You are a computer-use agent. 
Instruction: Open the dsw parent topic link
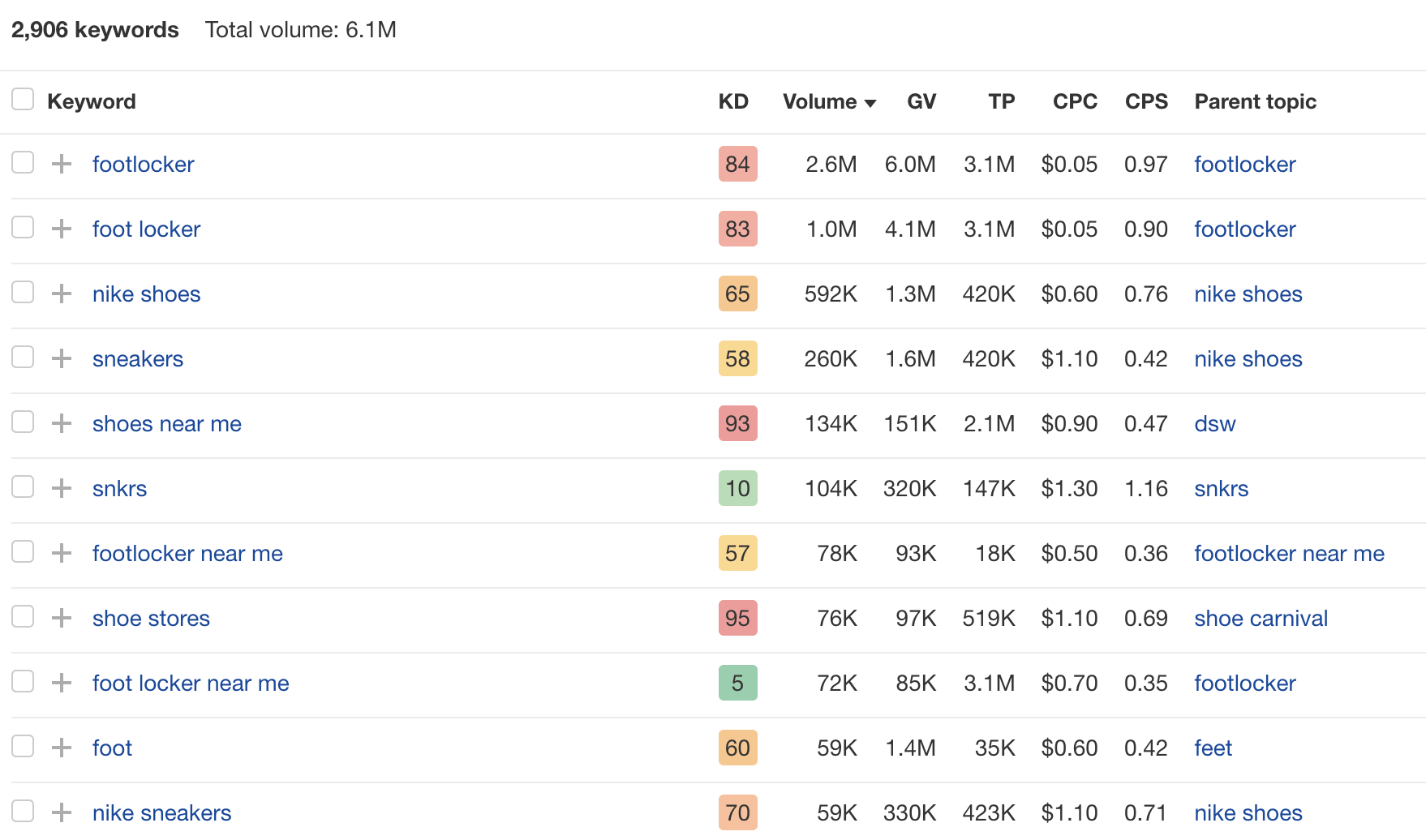pos(1214,423)
